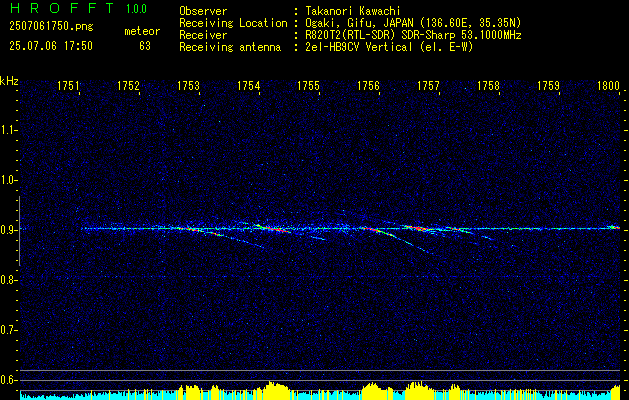Click the meteor count value 63
This screenshot has height=400, width=629.
tap(145, 46)
